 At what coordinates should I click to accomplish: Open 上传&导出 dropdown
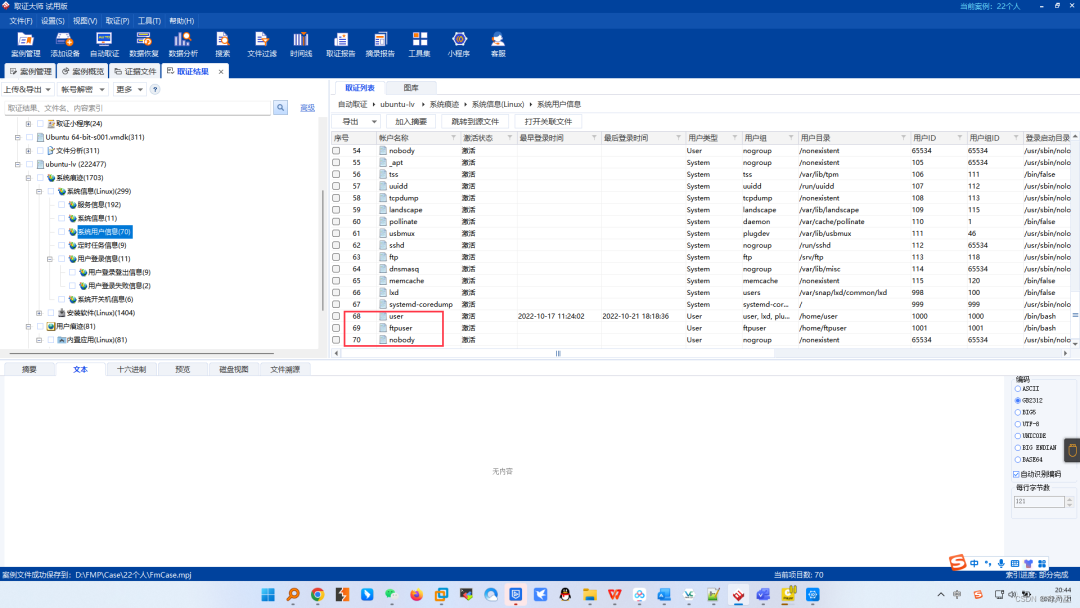27,90
